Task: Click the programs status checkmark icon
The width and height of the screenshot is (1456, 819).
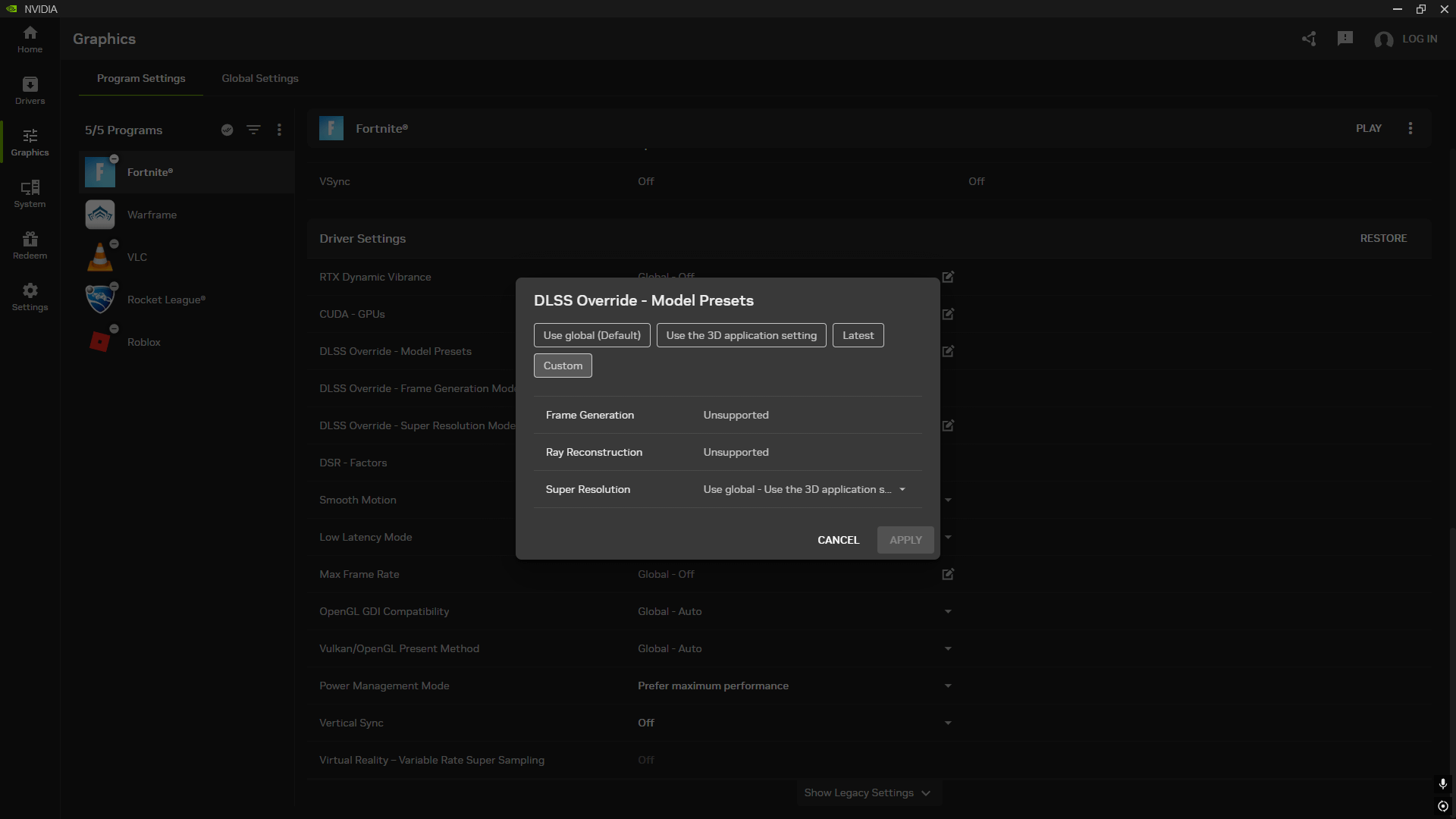Action: tap(227, 130)
